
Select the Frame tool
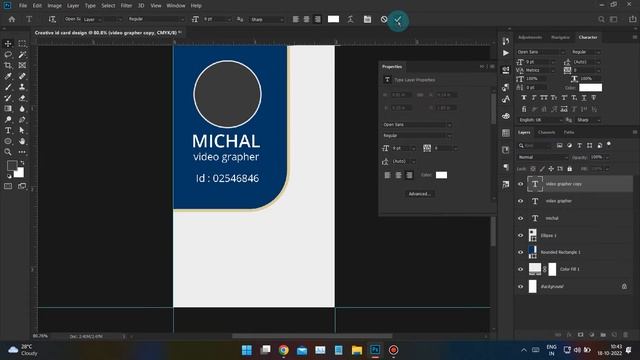point(22,65)
